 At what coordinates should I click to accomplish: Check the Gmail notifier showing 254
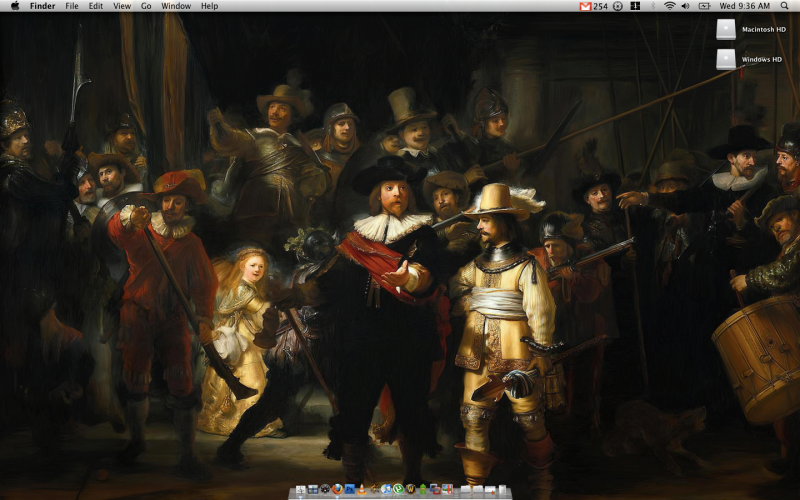click(593, 6)
